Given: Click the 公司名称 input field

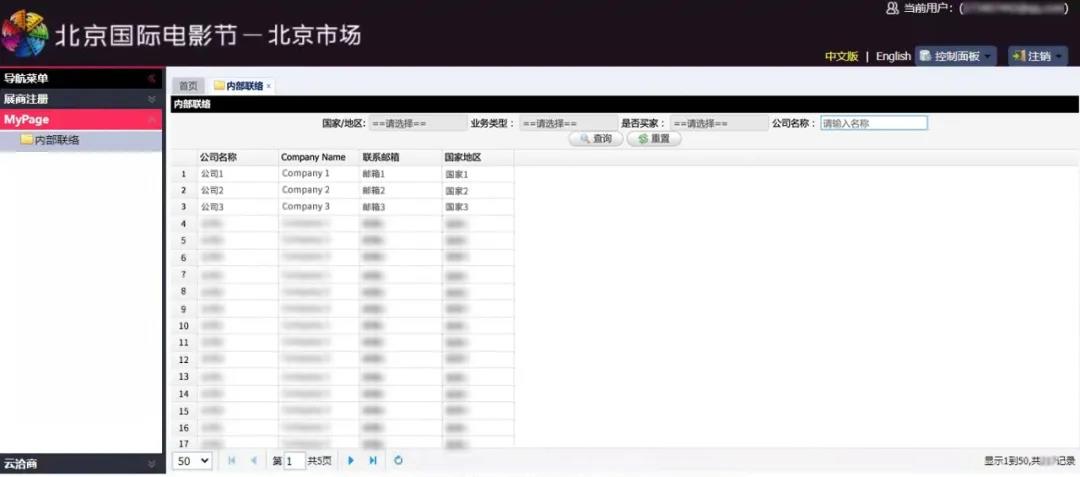Looking at the screenshot, I should click(873, 124).
